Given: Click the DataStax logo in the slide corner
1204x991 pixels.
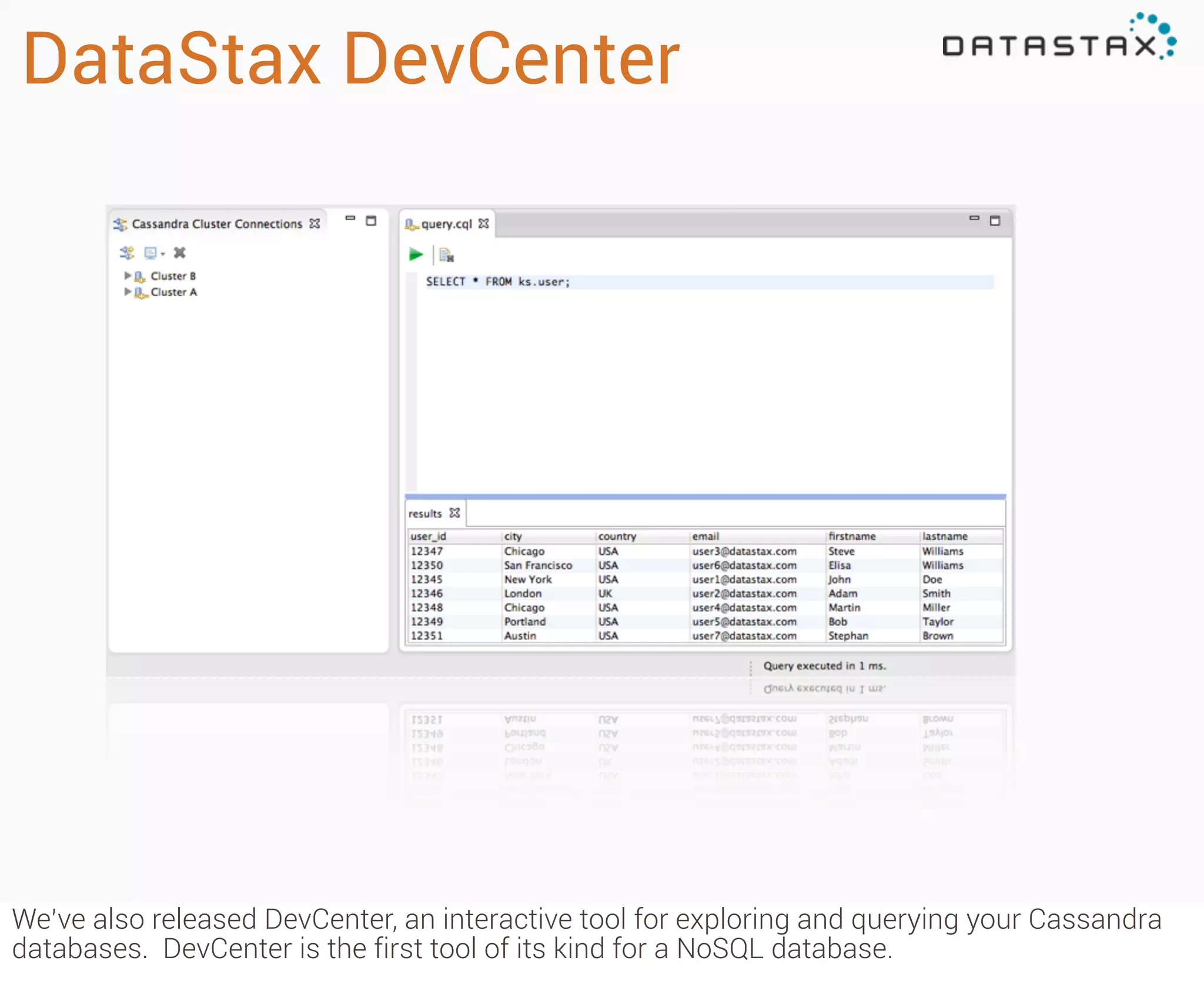Looking at the screenshot, I should pos(1059,36).
